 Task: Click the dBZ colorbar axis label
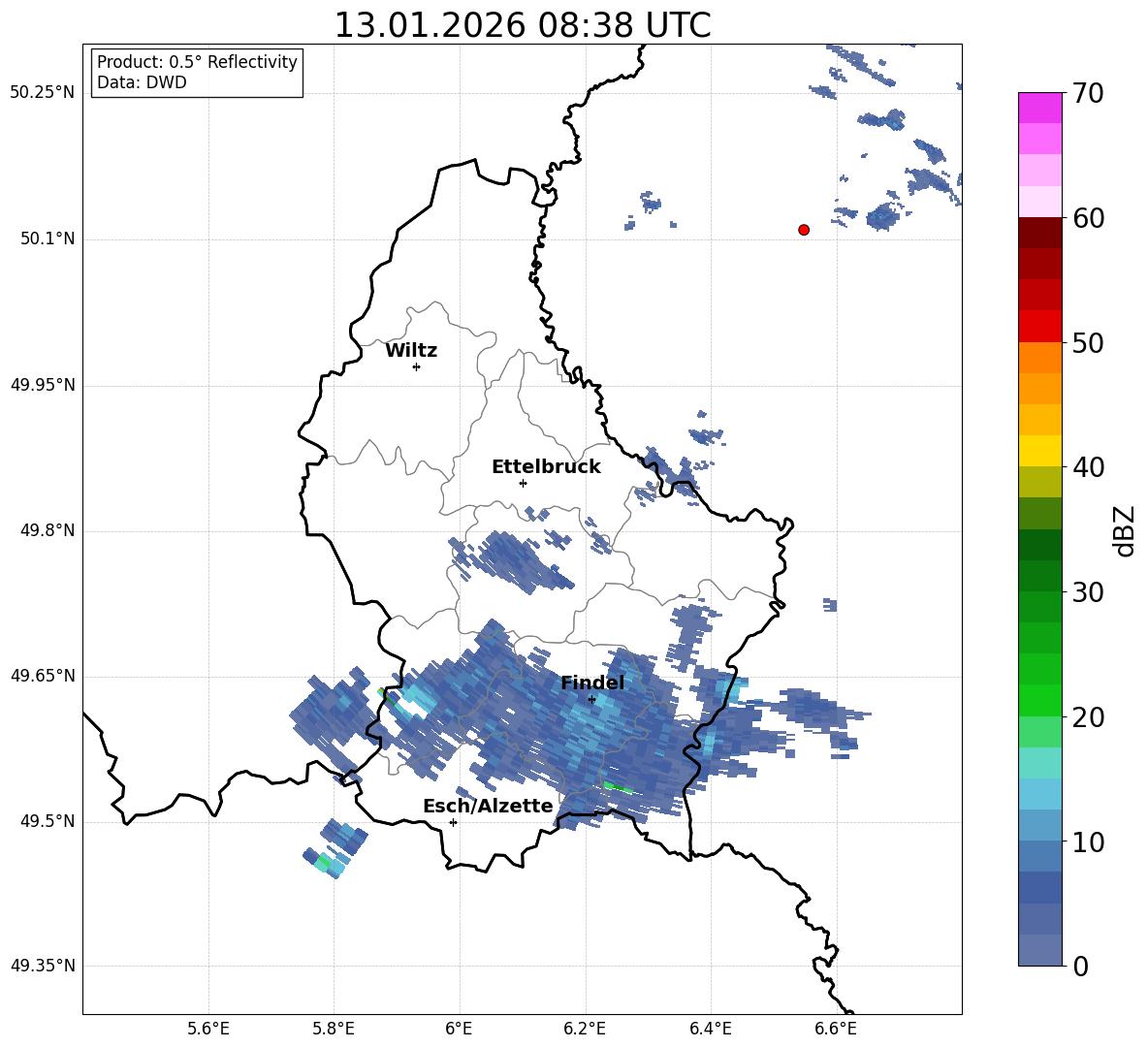click(1124, 530)
